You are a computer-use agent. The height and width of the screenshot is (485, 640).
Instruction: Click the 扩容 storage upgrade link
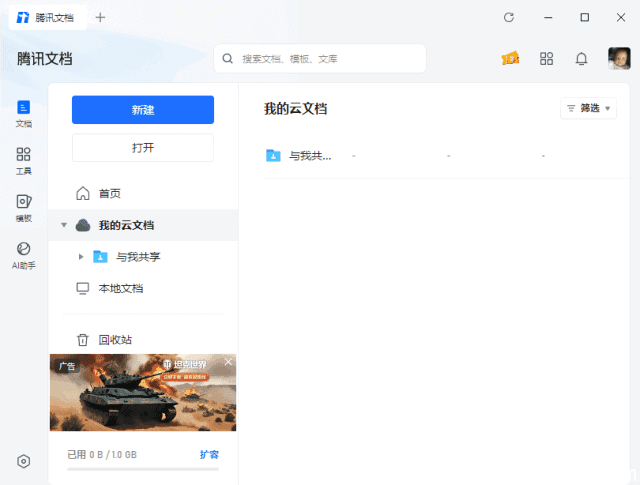pyautogui.click(x=209, y=454)
